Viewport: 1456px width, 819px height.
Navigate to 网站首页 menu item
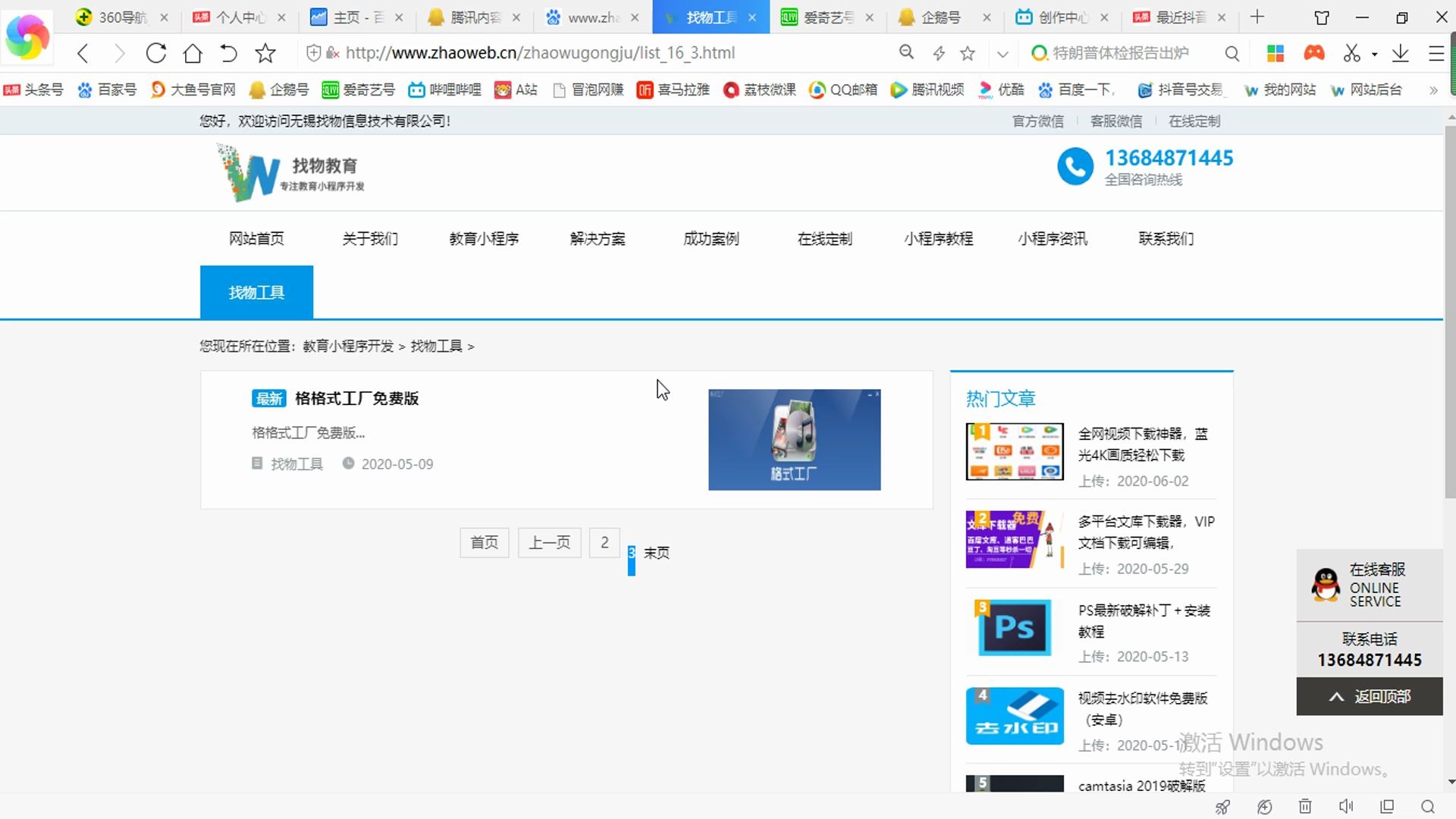(x=256, y=239)
